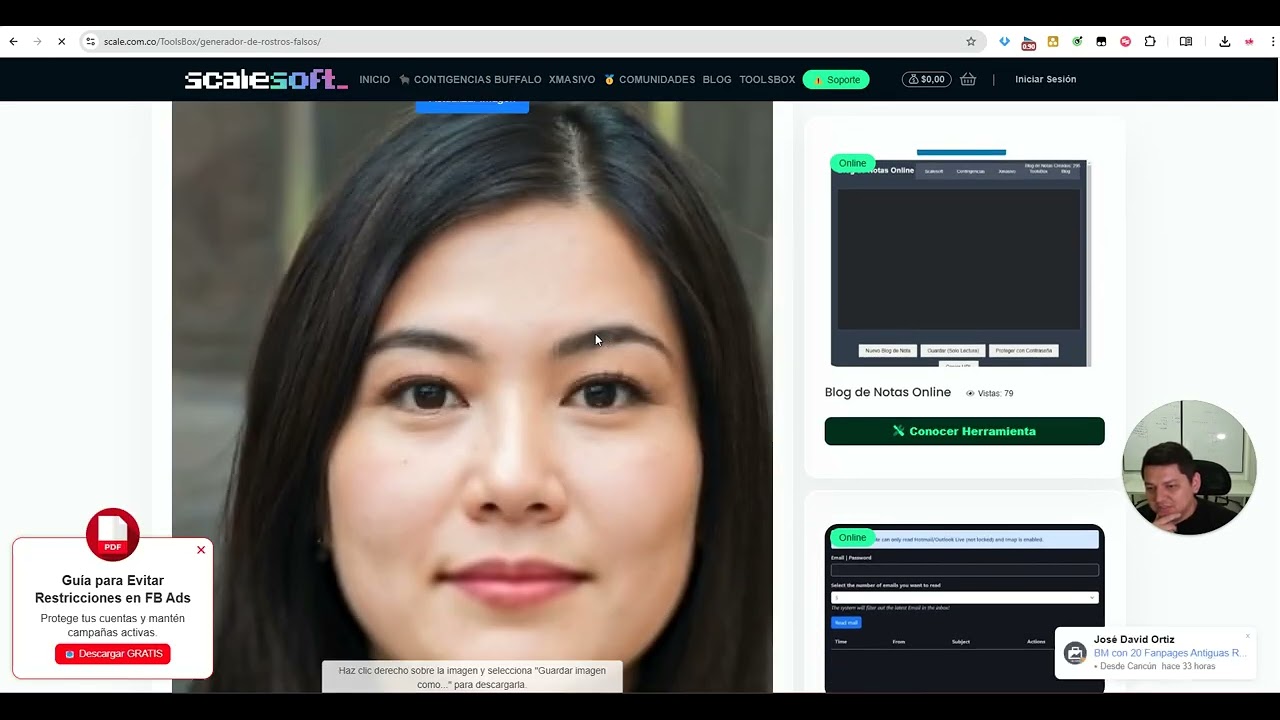Open the CONTIGENCIAS BUFFALO menu item
Screen dimensions: 1280x720
click(470, 79)
